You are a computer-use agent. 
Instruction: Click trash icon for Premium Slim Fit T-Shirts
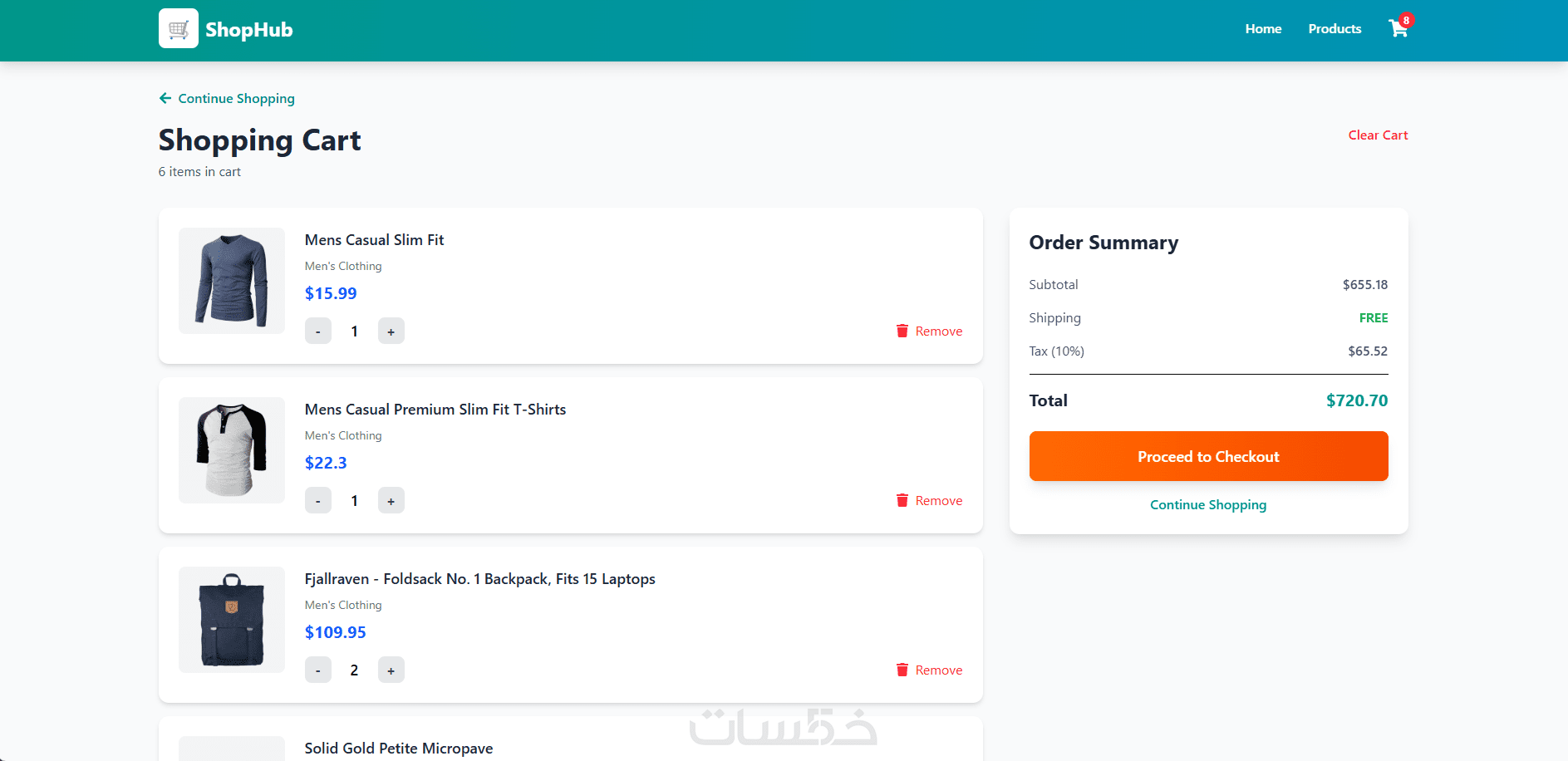pos(902,500)
